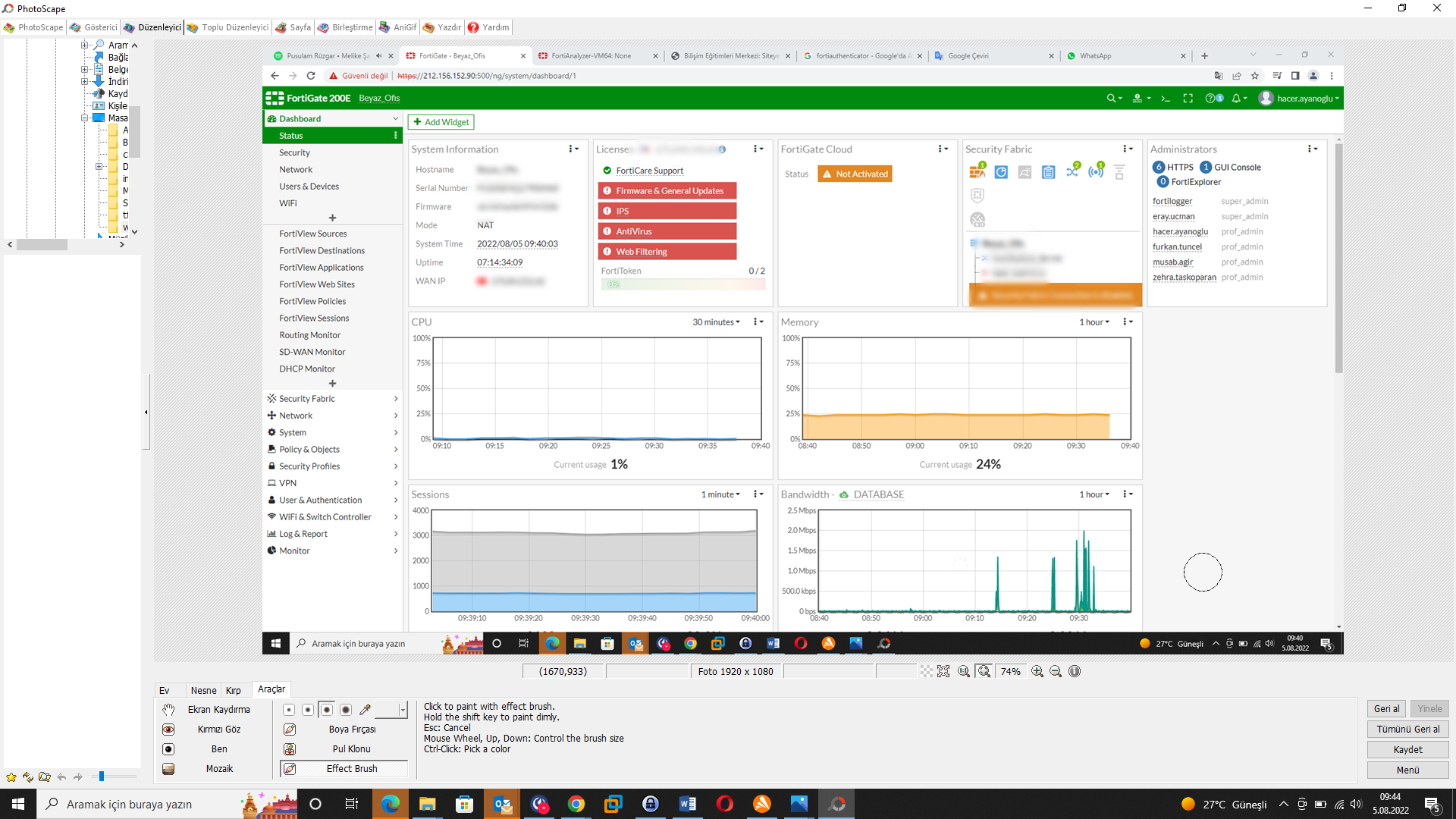Click the grey back arrow below folder tree
This screenshot has height=819, width=1456.
point(61,777)
